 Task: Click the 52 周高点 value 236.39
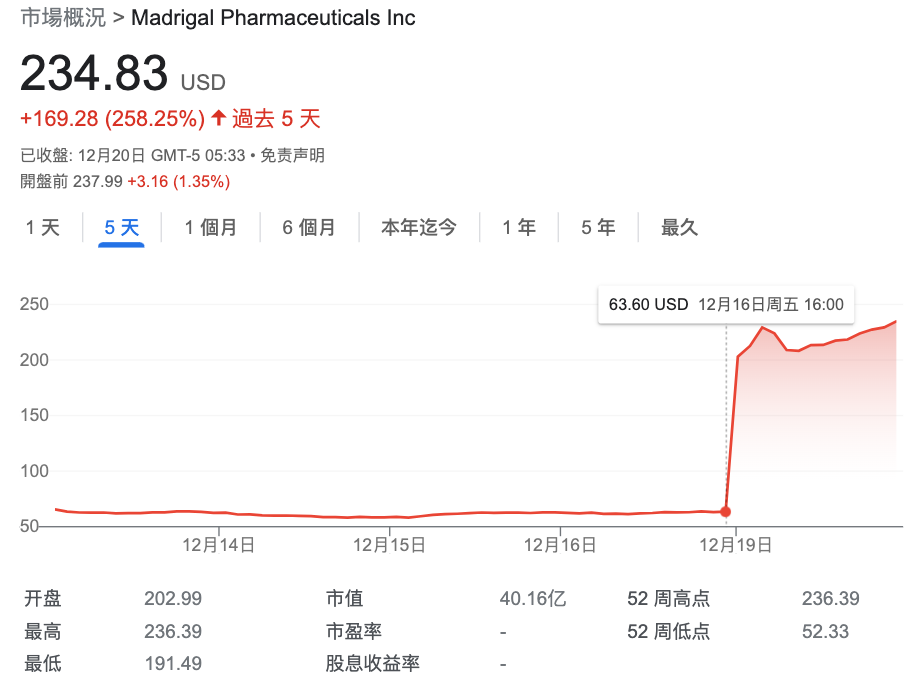coord(831,599)
